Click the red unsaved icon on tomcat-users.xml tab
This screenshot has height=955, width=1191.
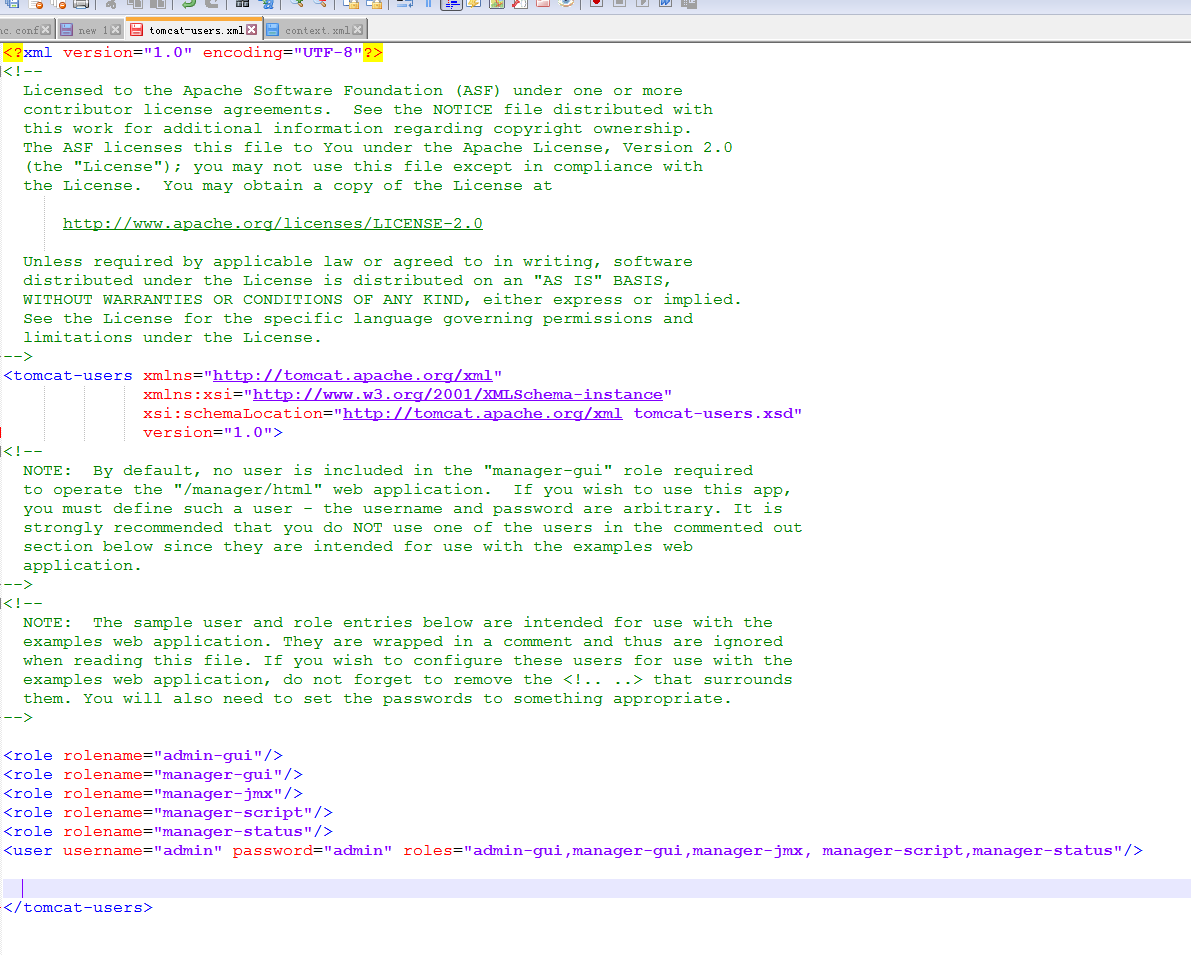137,30
